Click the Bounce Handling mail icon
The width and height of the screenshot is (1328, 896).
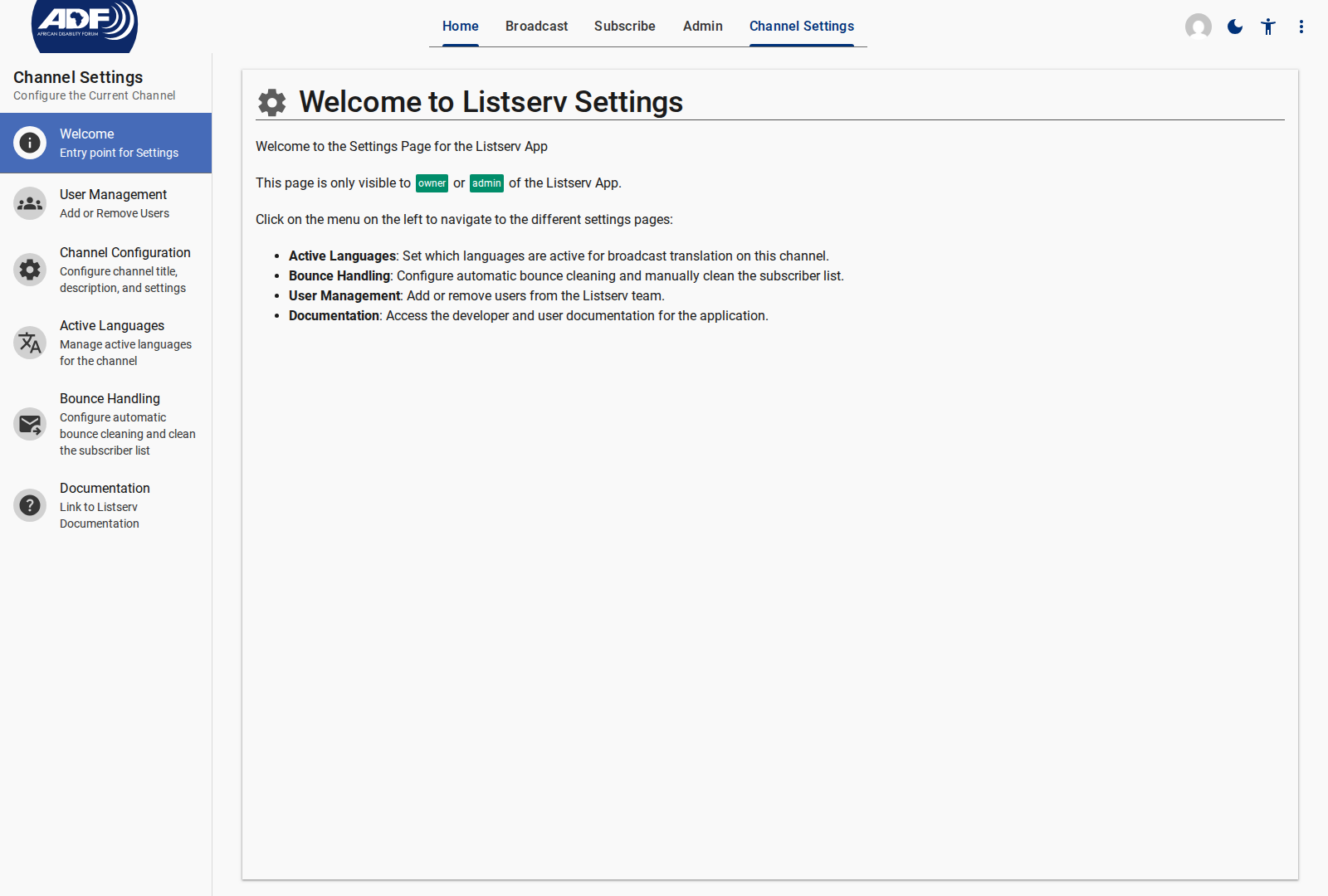30,424
